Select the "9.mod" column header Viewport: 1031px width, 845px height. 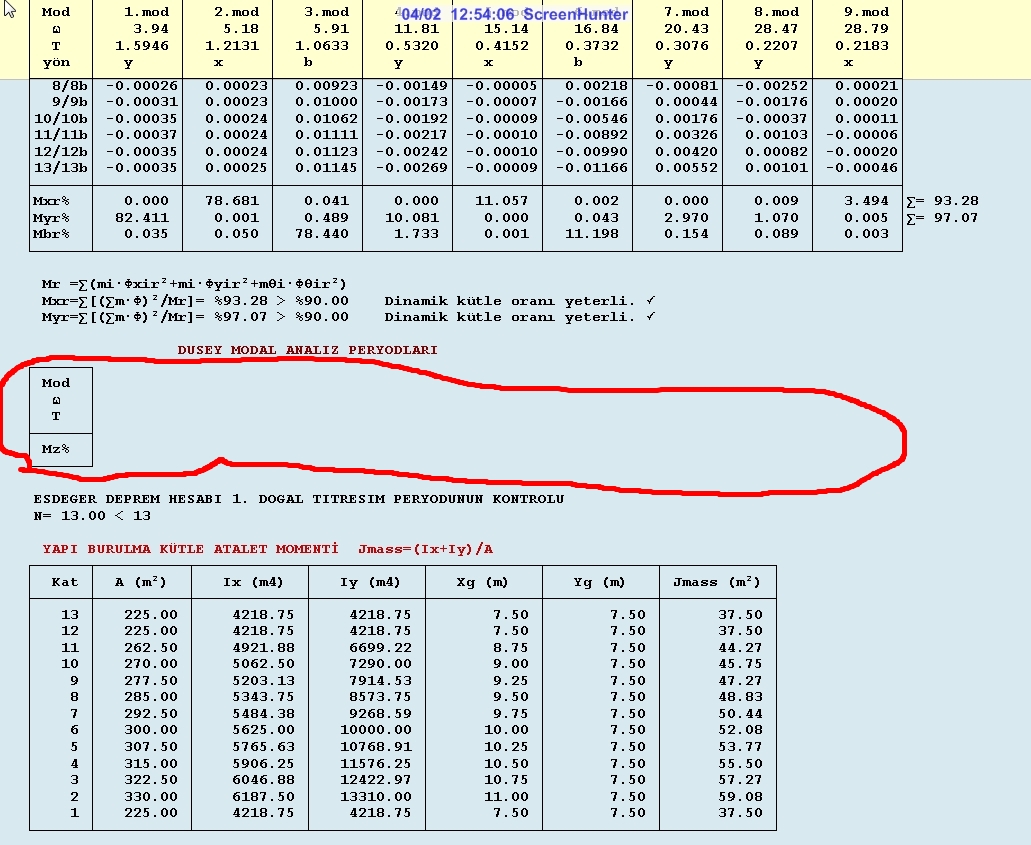click(866, 12)
